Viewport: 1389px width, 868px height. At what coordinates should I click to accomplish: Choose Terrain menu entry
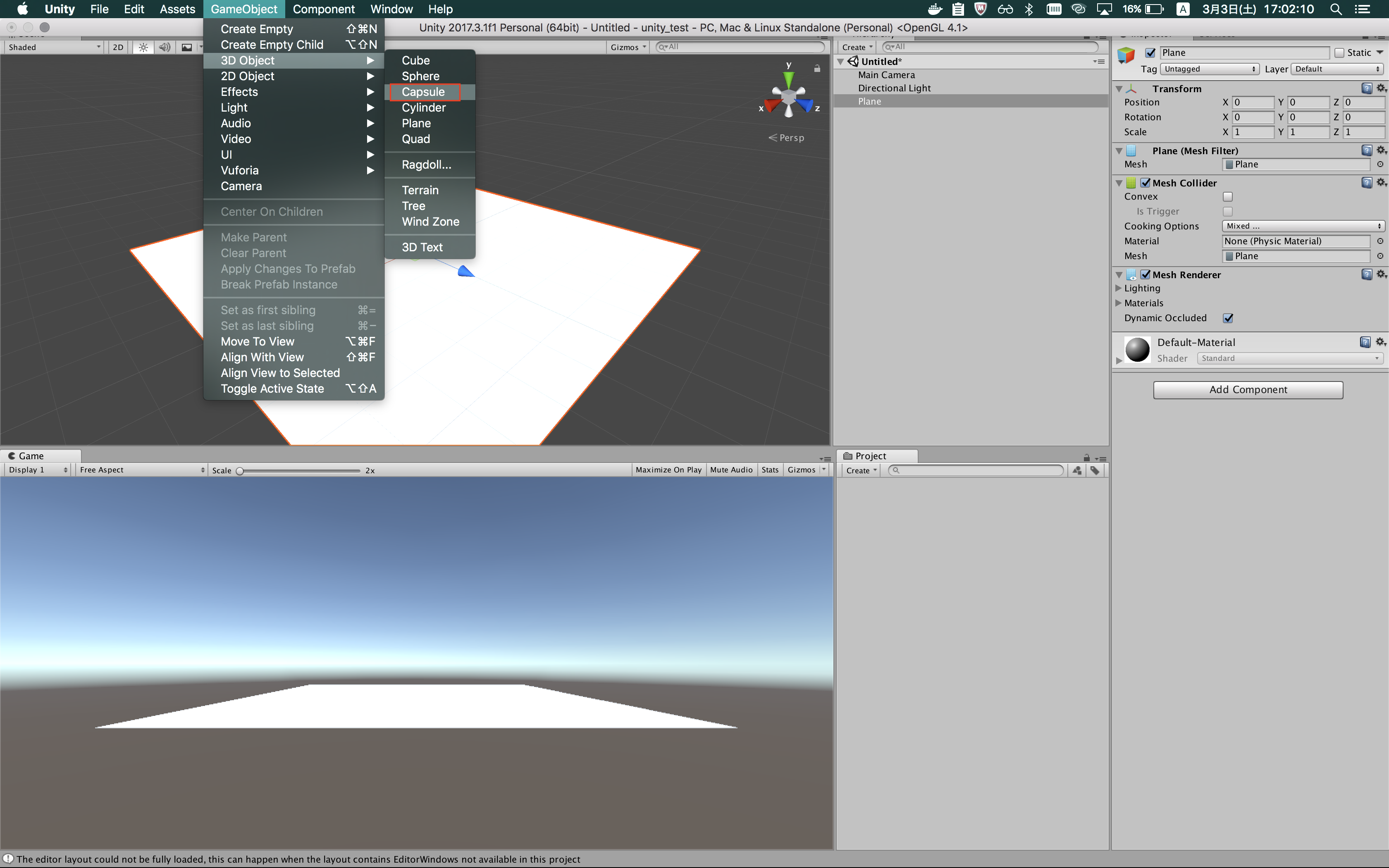430,190
